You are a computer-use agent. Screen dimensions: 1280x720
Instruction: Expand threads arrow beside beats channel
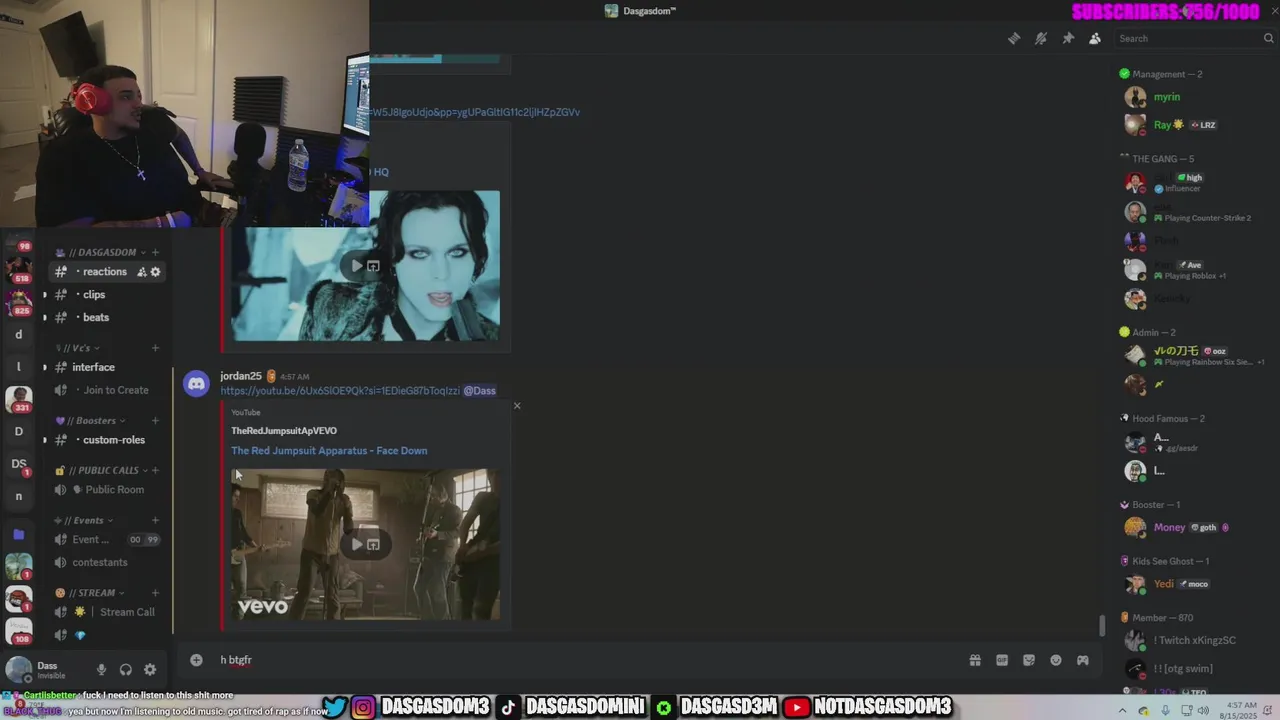pyautogui.click(x=44, y=317)
